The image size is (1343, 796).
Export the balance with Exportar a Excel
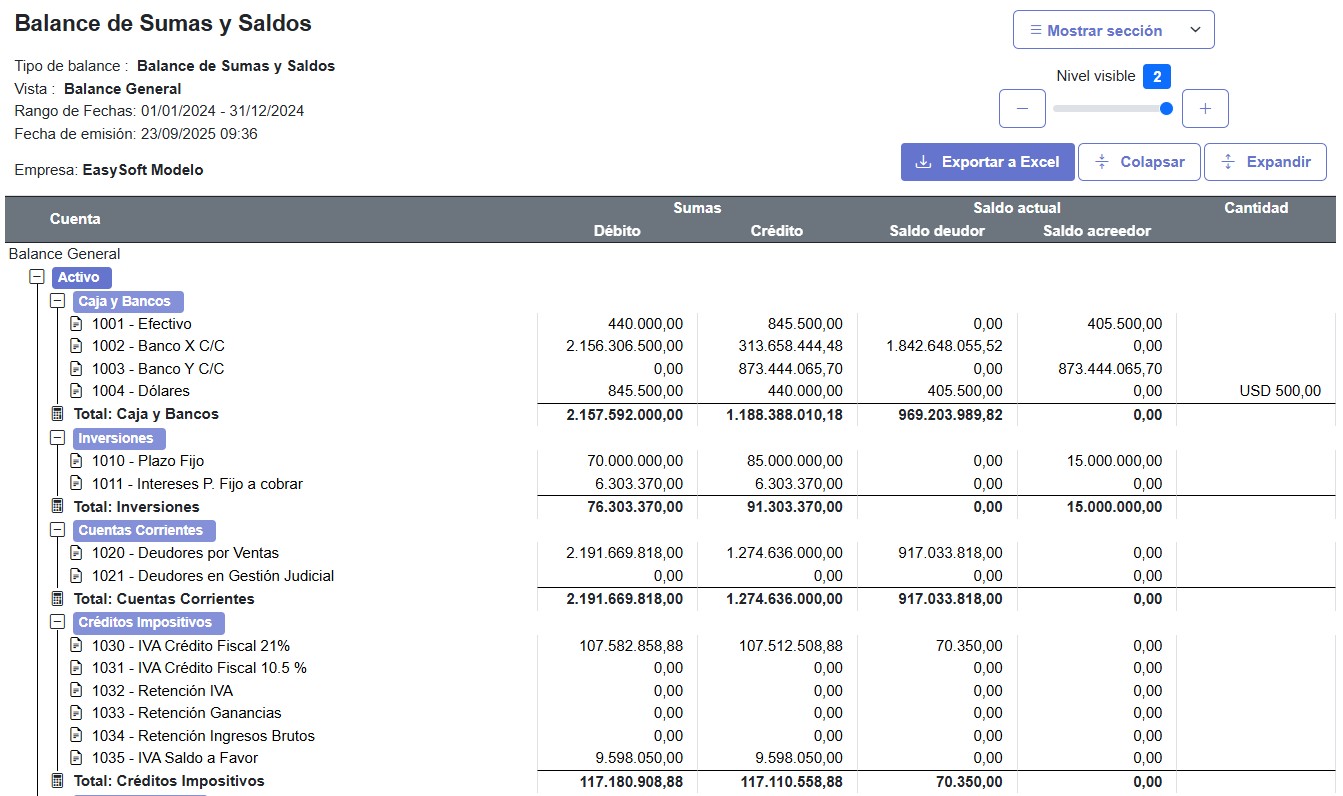click(987, 162)
